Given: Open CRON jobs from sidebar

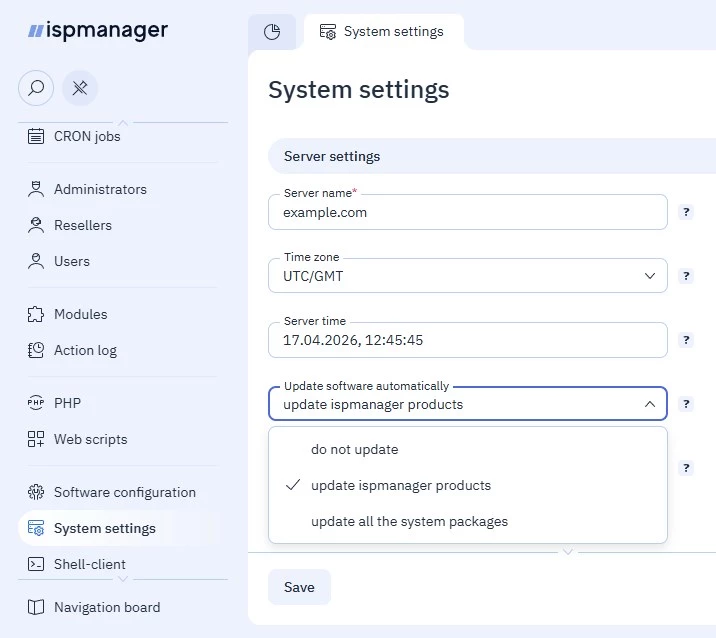Looking at the screenshot, I should (86, 136).
